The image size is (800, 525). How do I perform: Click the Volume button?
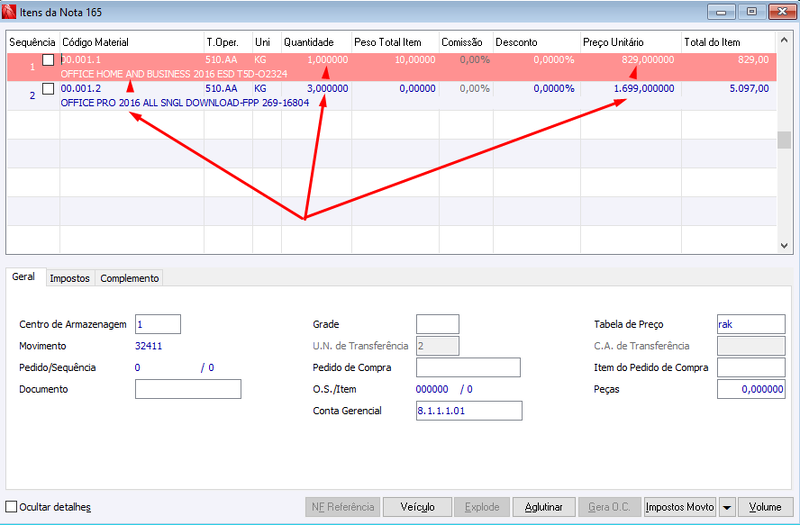(765, 507)
